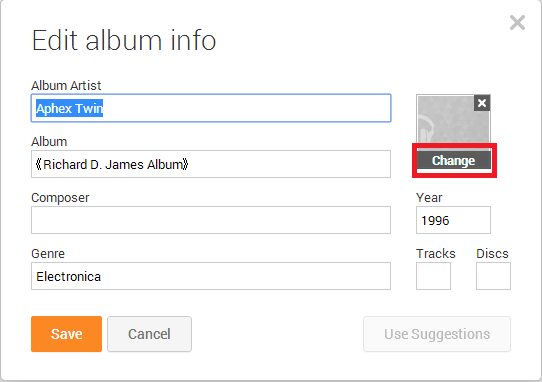Click the Genre field showing Electronica
The height and width of the screenshot is (382, 542).
[x=211, y=276]
